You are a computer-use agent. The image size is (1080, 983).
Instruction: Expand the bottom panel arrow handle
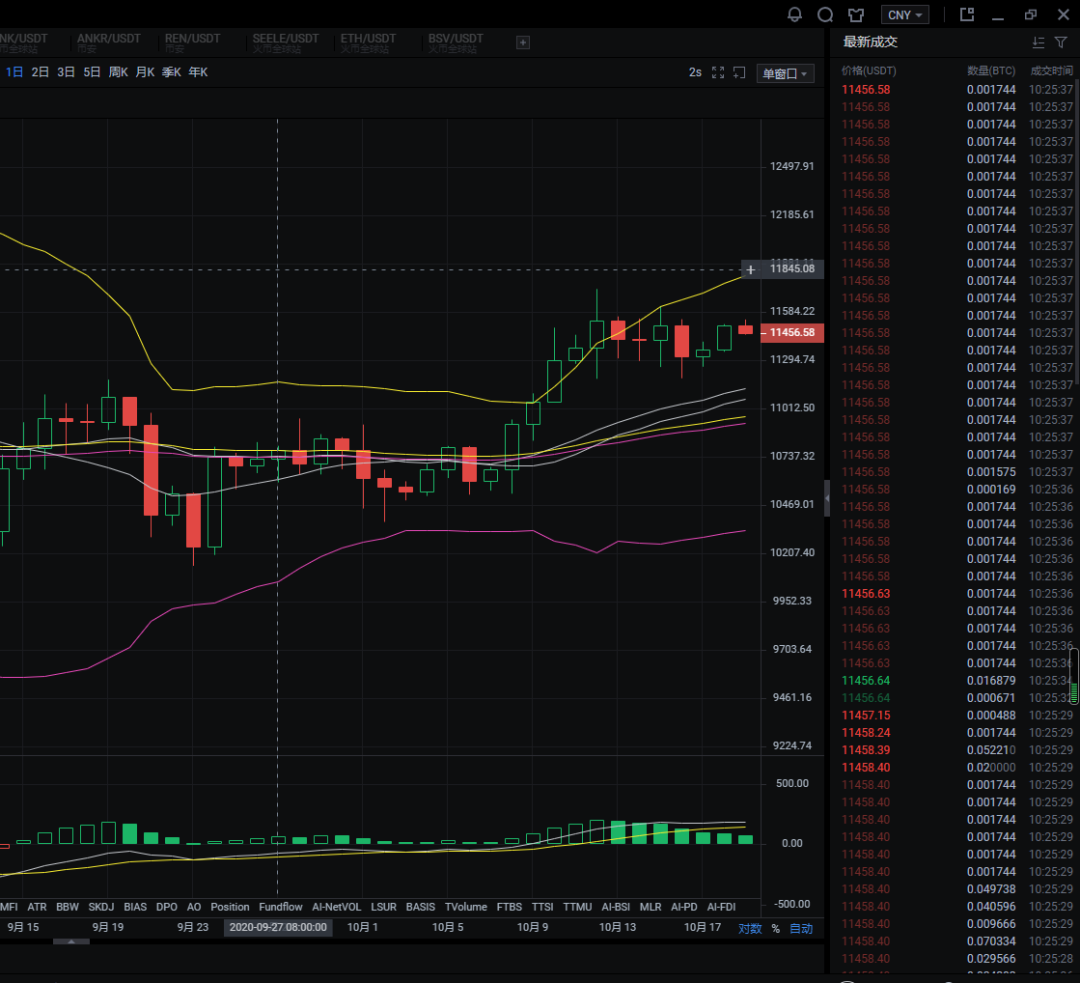tap(71, 942)
